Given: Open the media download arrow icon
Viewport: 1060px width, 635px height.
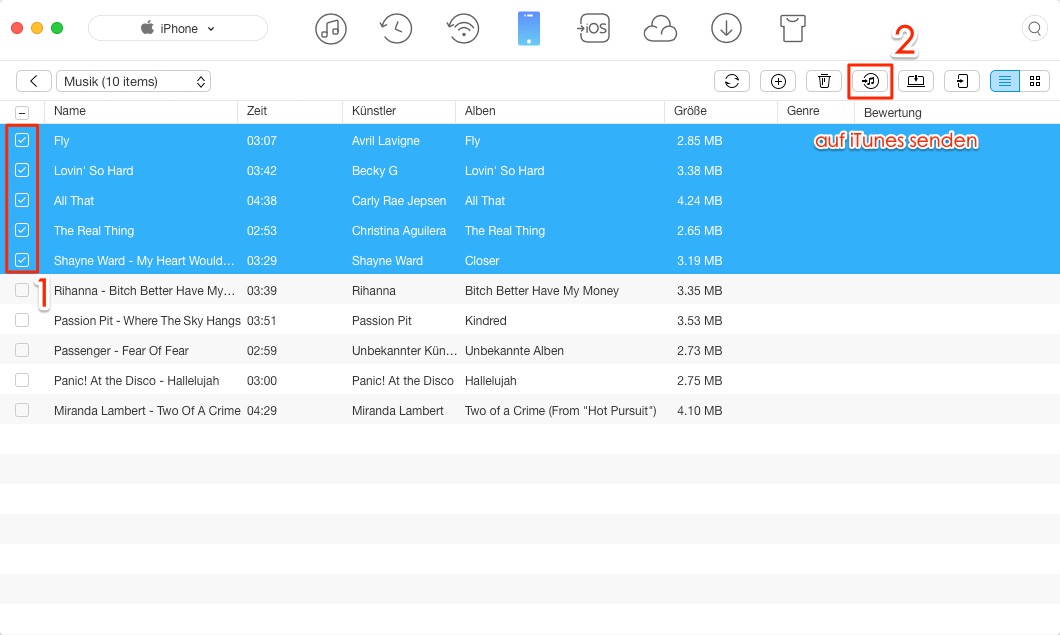Looking at the screenshot, I should point(726,29).
